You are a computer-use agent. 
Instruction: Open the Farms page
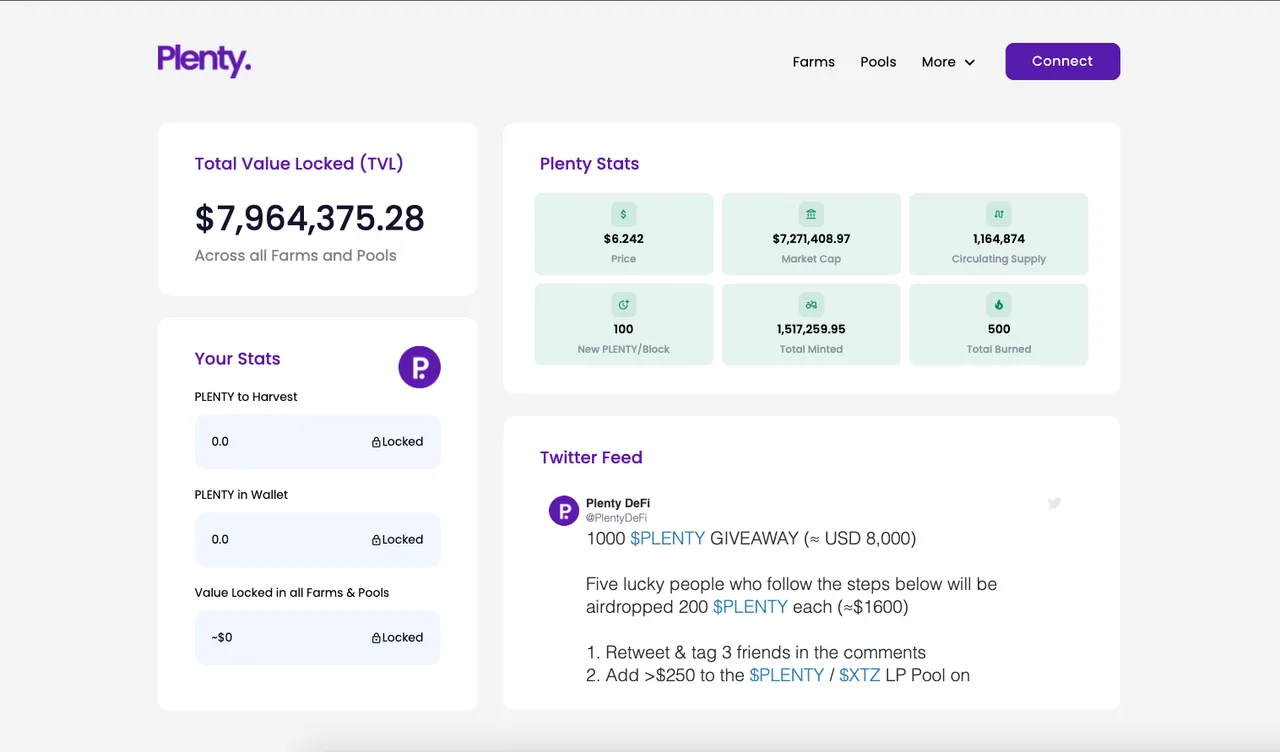pyautogui.click(x=813, y=62)
